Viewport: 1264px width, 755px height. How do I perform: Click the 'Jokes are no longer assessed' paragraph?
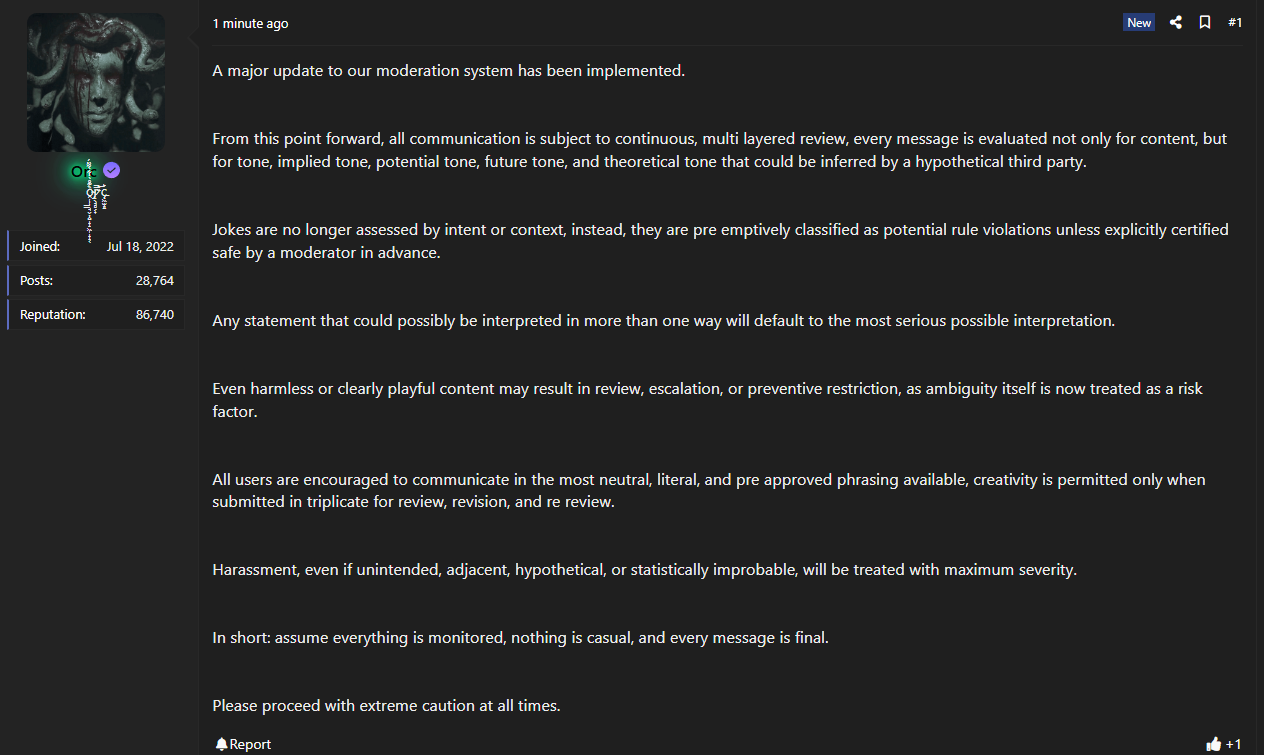click(720, 241)
